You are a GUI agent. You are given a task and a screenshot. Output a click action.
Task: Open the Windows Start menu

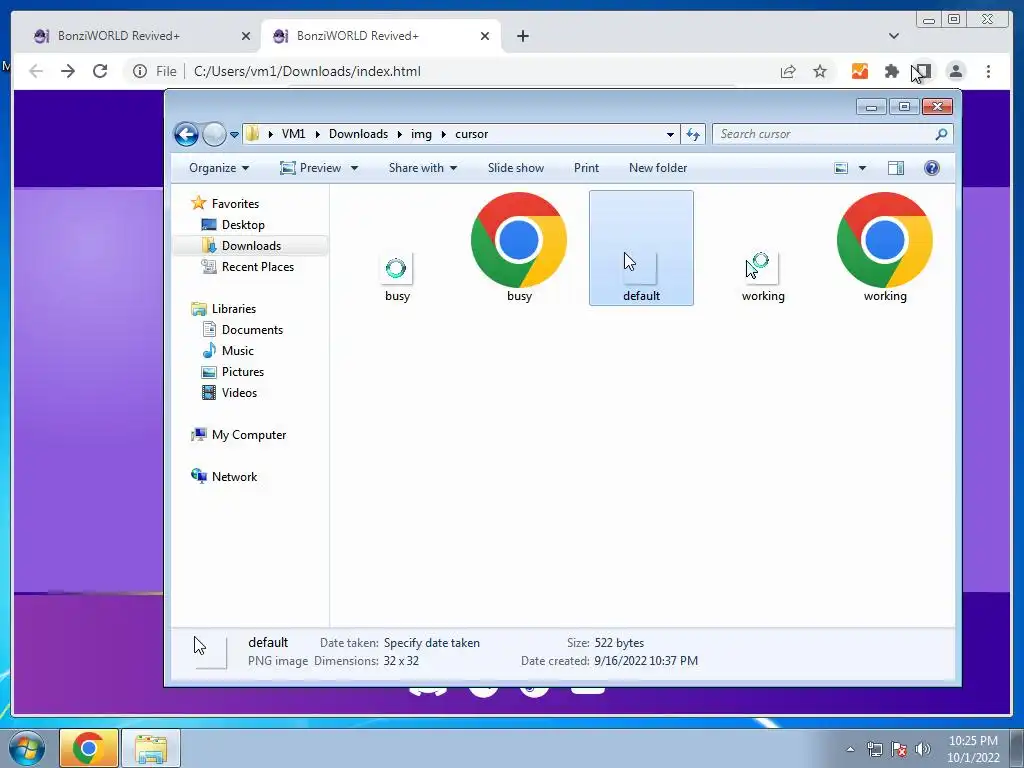coord(27,748)
